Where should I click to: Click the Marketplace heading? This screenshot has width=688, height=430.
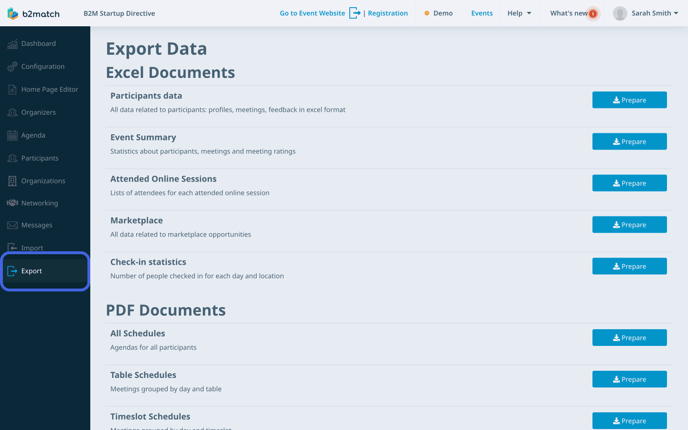136,220
